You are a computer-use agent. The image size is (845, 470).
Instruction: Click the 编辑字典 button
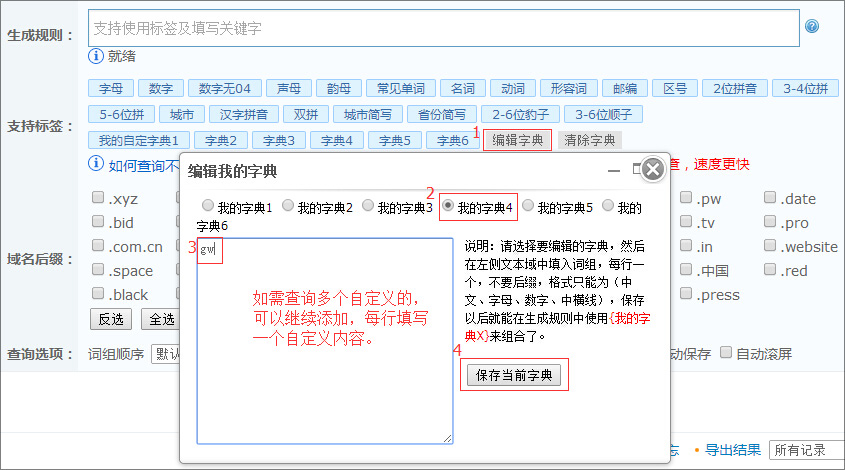[517, 140]
